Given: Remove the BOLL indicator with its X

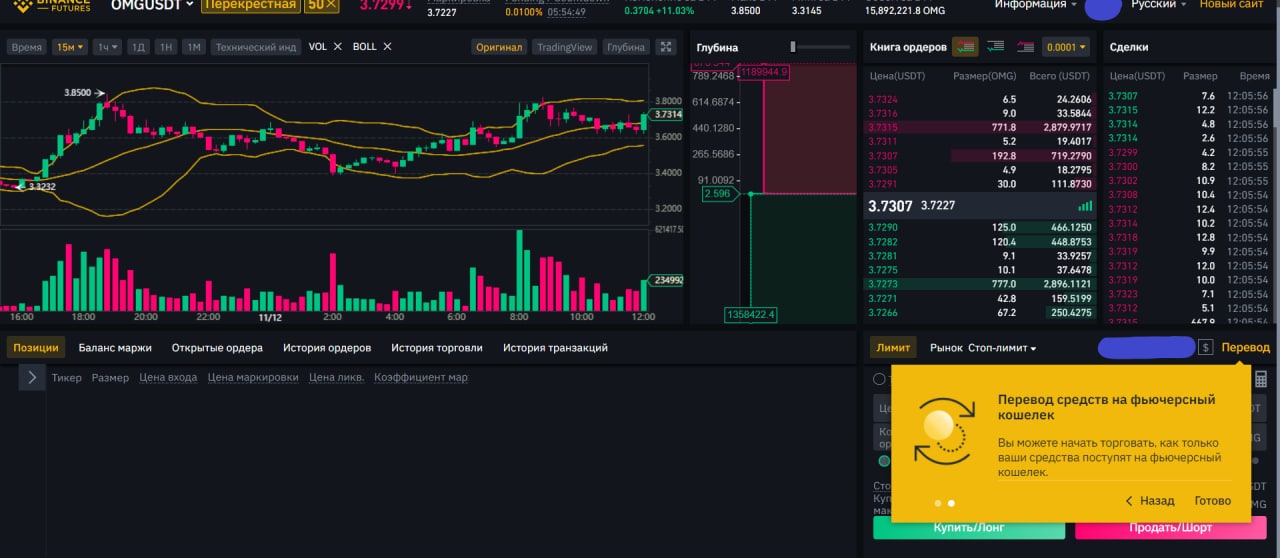Looking at the screenshot, I should point(387,47).
